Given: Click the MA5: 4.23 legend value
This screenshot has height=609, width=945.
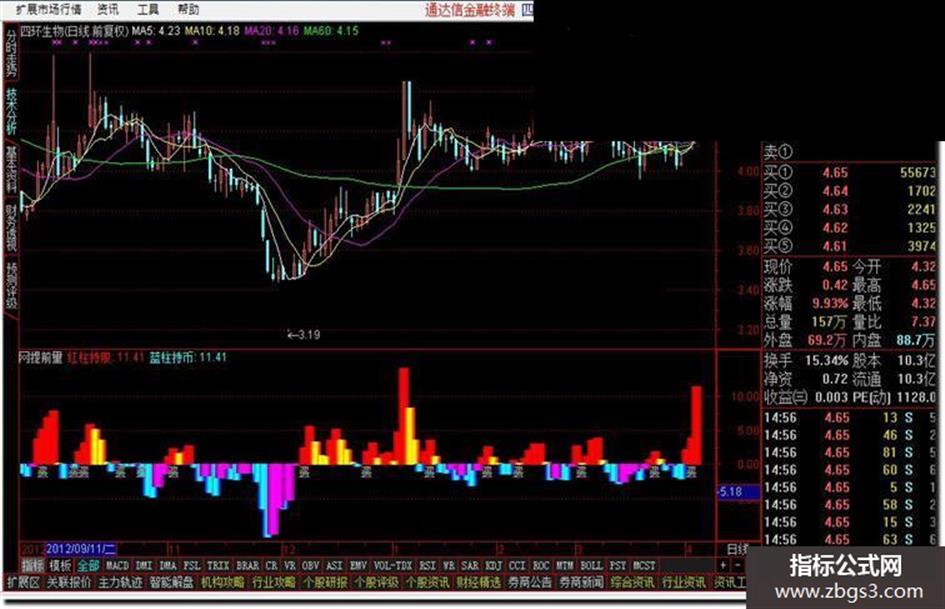Looking at the screenshot, I should pyautogui.click(x=156, y=31).
